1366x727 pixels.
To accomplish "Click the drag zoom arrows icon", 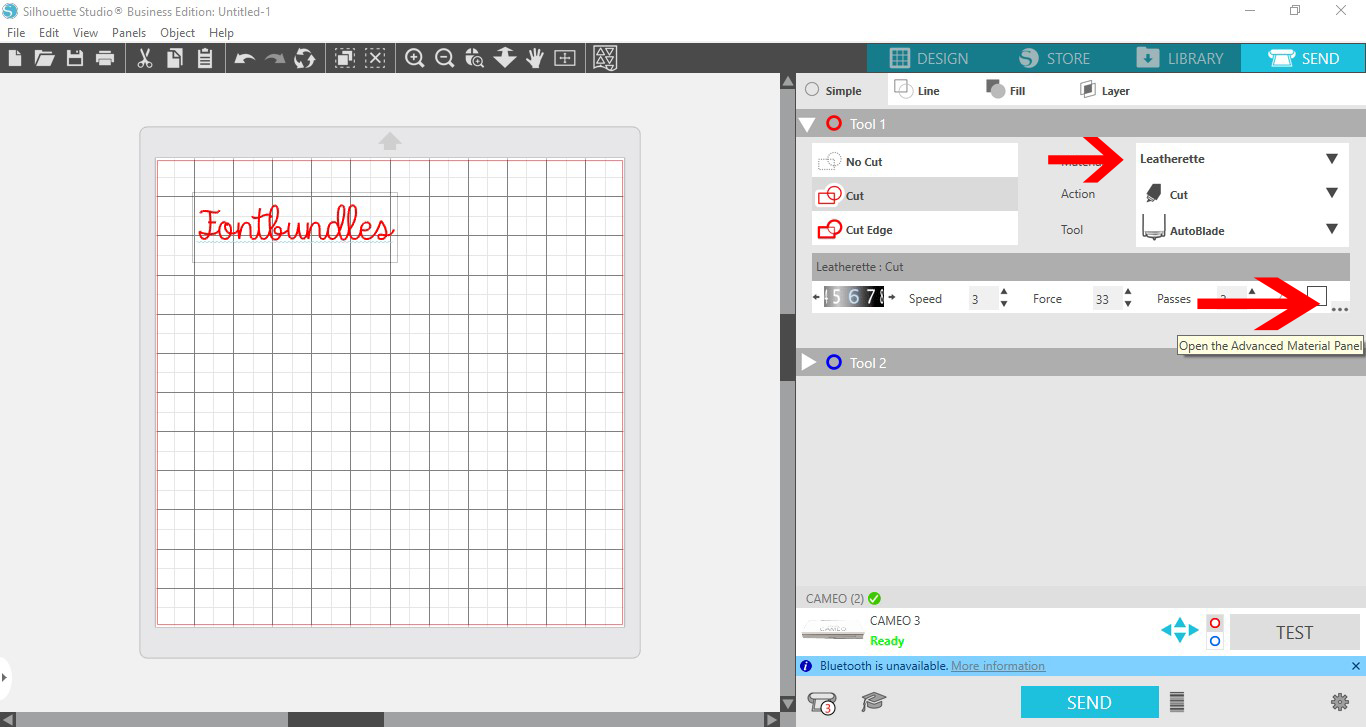I will (x=505, y=58).
